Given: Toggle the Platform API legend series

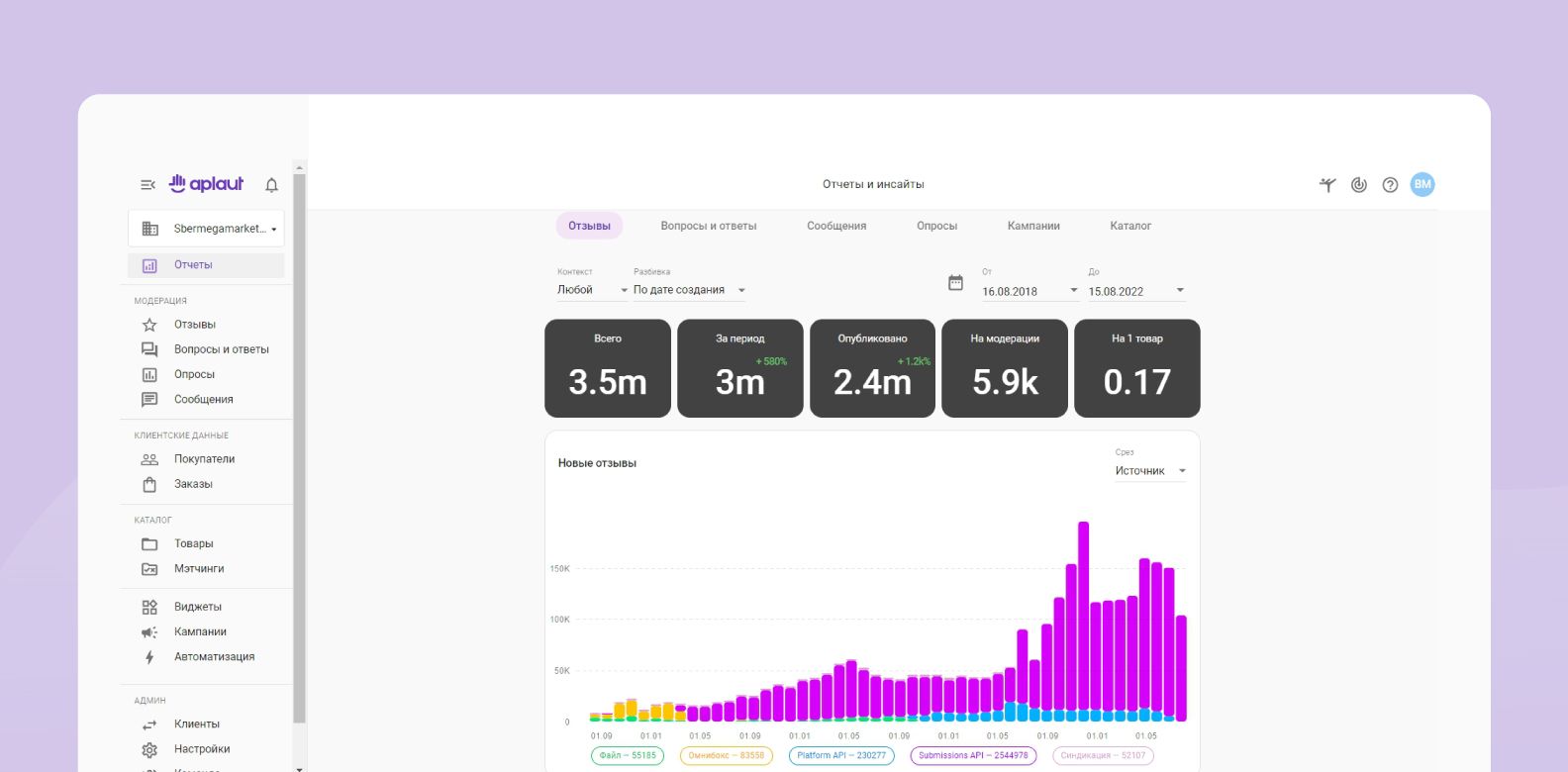Looking at the screenshot, I should pyautogui.click(x=840, y=755).
